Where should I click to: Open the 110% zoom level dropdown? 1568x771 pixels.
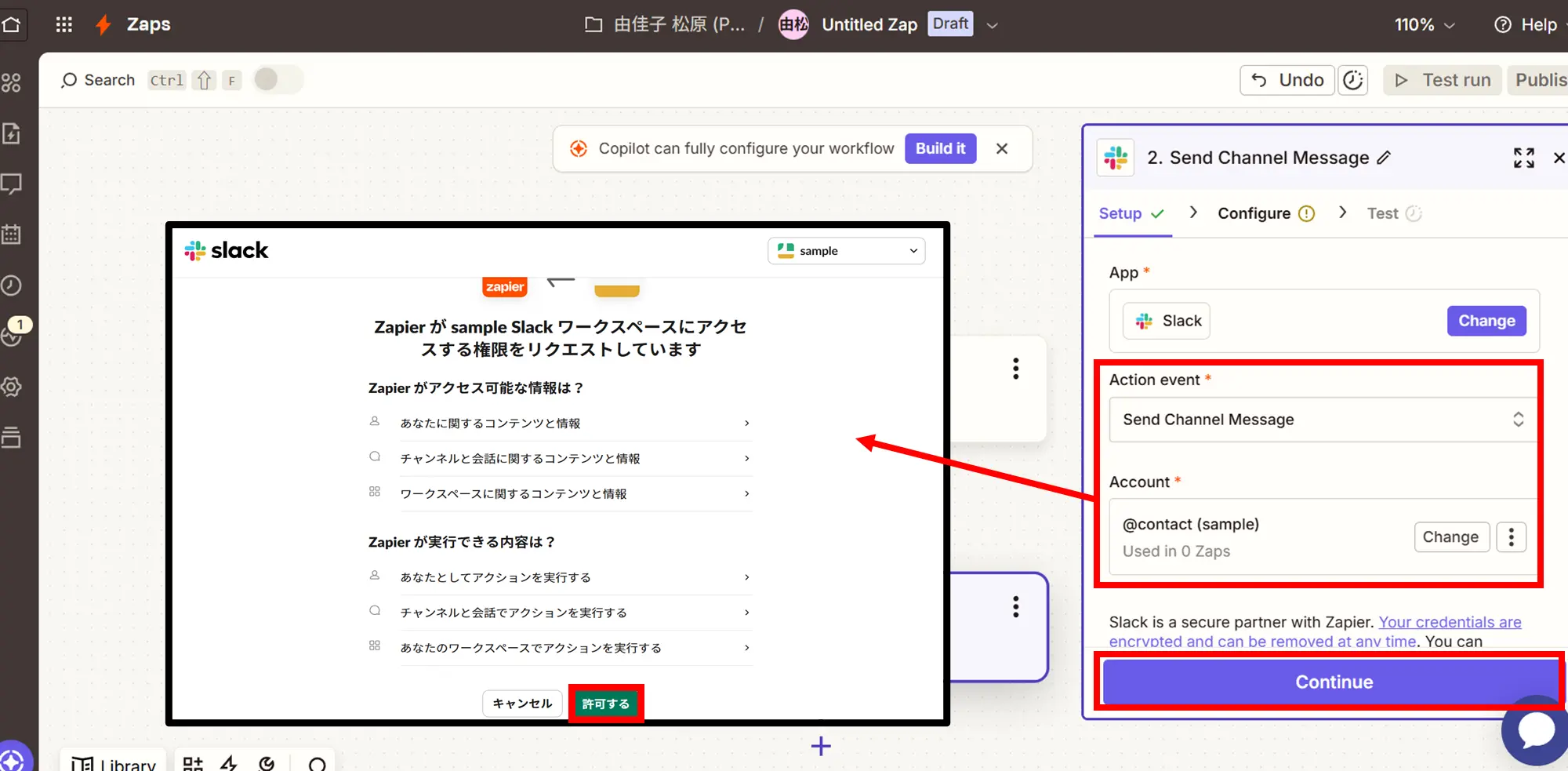click(x=1424, y=25)
